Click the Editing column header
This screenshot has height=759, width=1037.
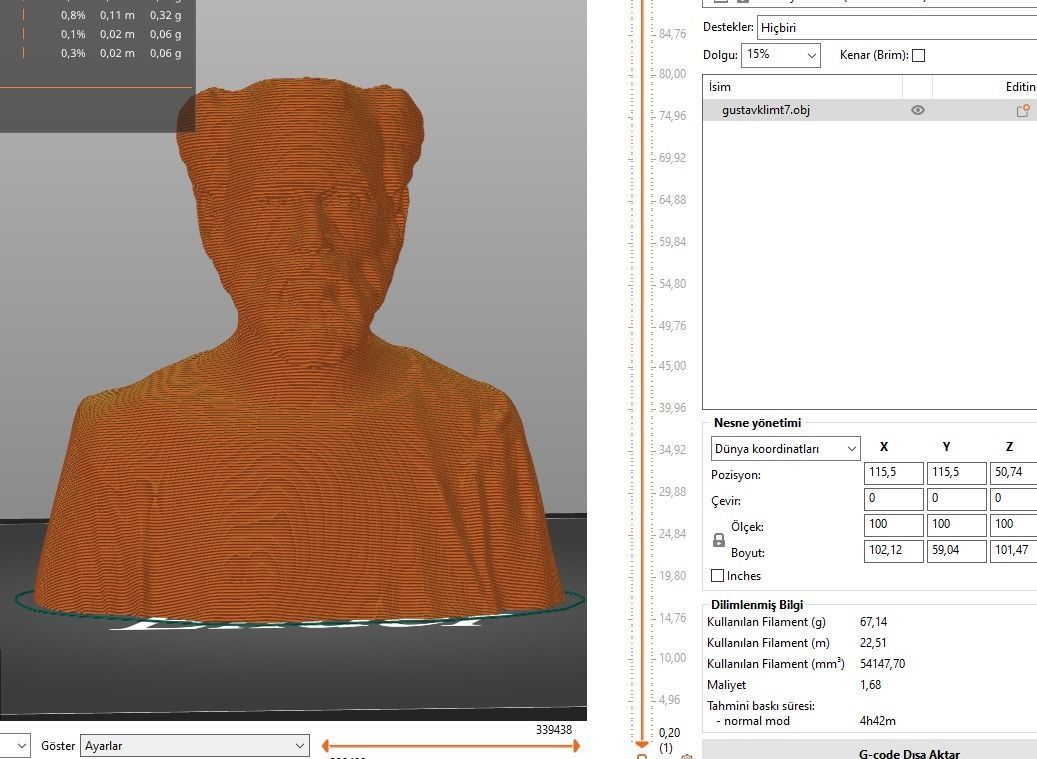click(x=985, y=87)
